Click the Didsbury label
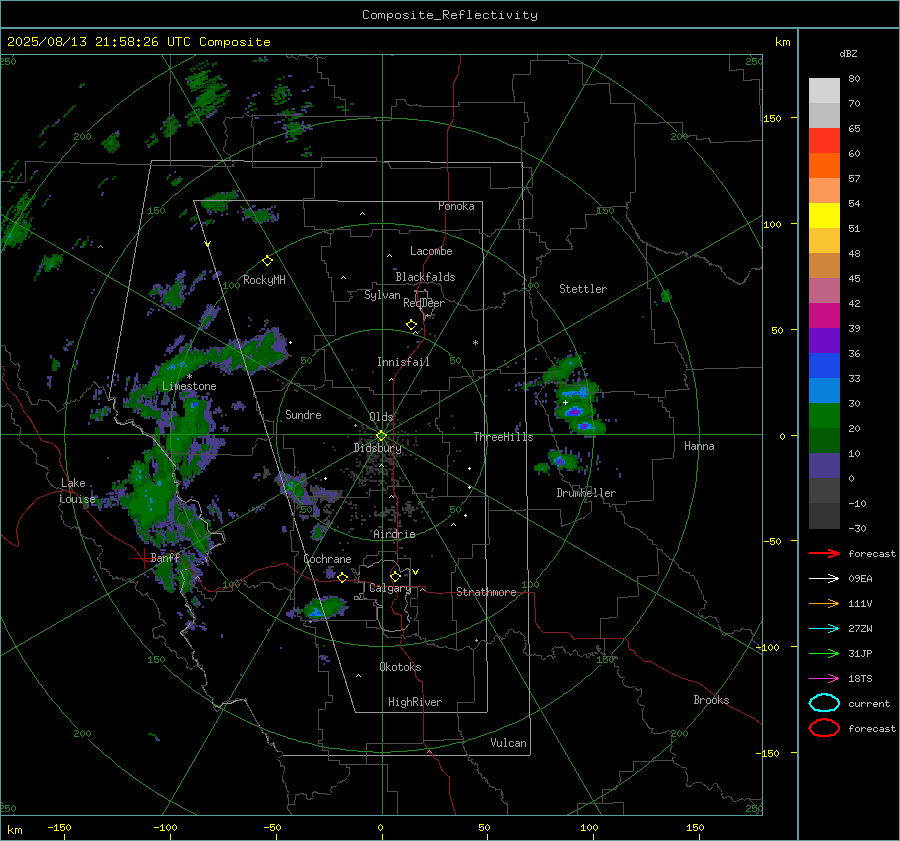 [377, 448]
